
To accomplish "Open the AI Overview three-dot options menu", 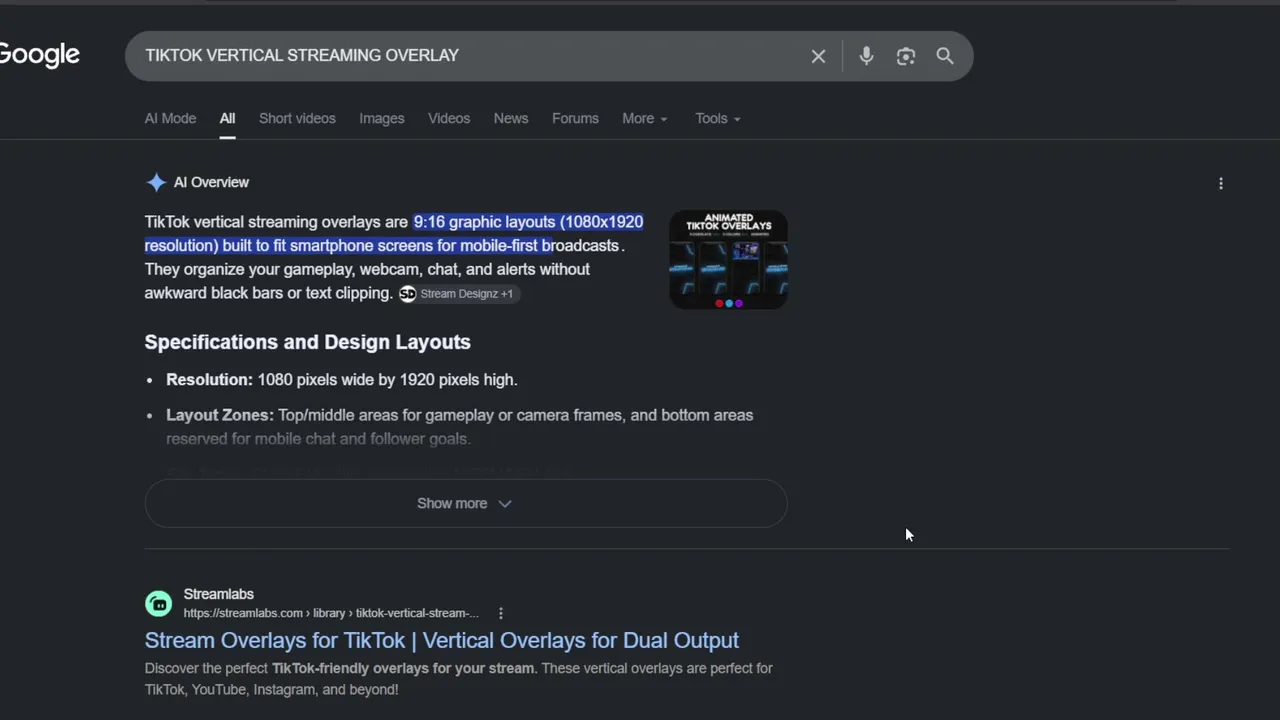I will click(x=1220, y=183).
